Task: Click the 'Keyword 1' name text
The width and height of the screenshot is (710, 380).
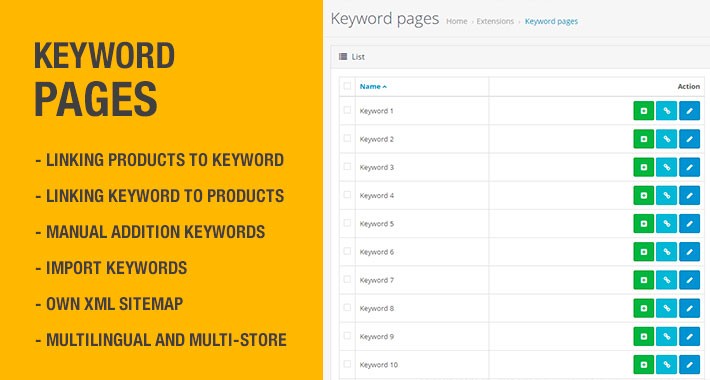Action: coord(376,111)
